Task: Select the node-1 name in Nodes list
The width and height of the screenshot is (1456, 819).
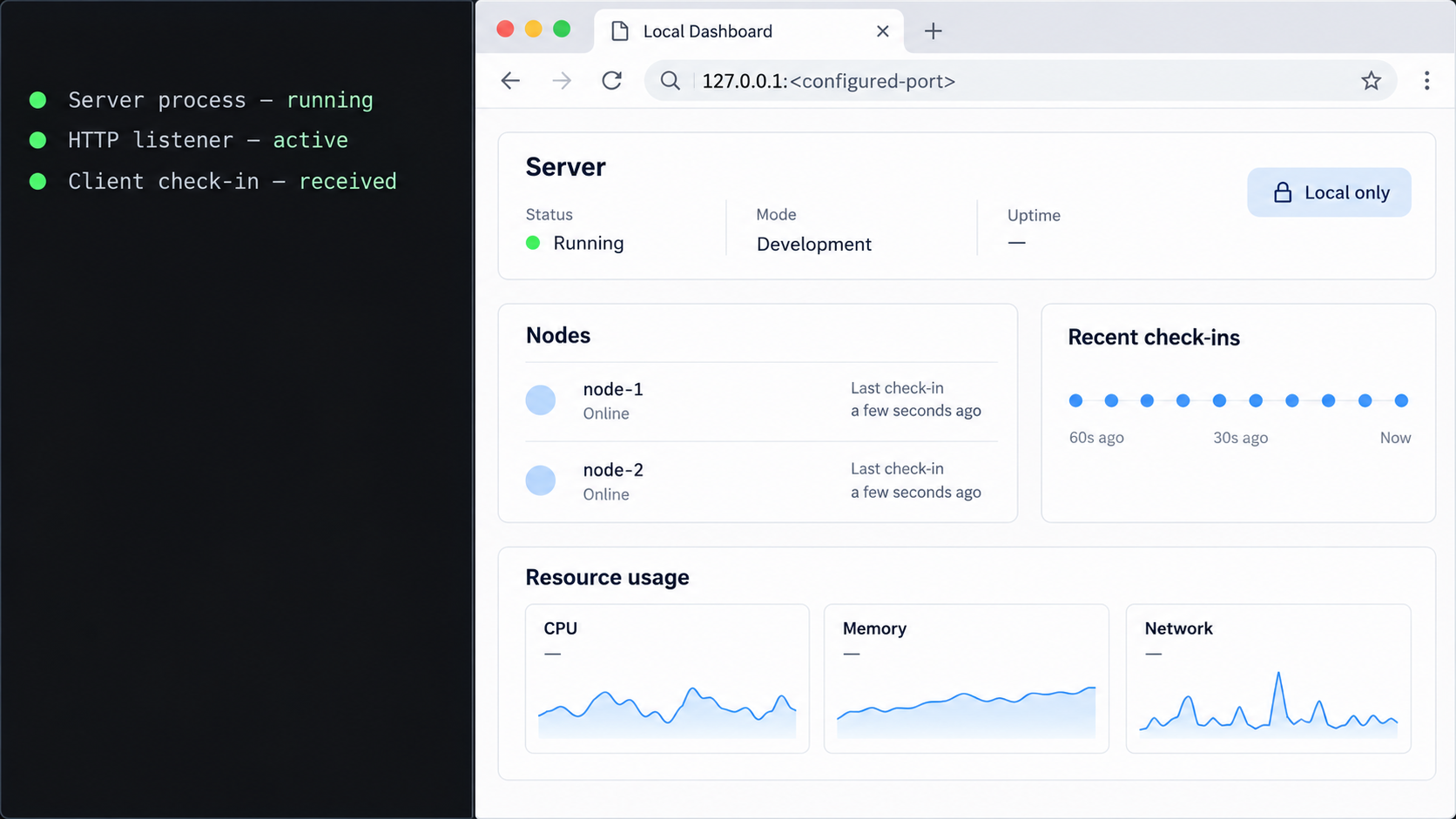Action: (613, 389)
